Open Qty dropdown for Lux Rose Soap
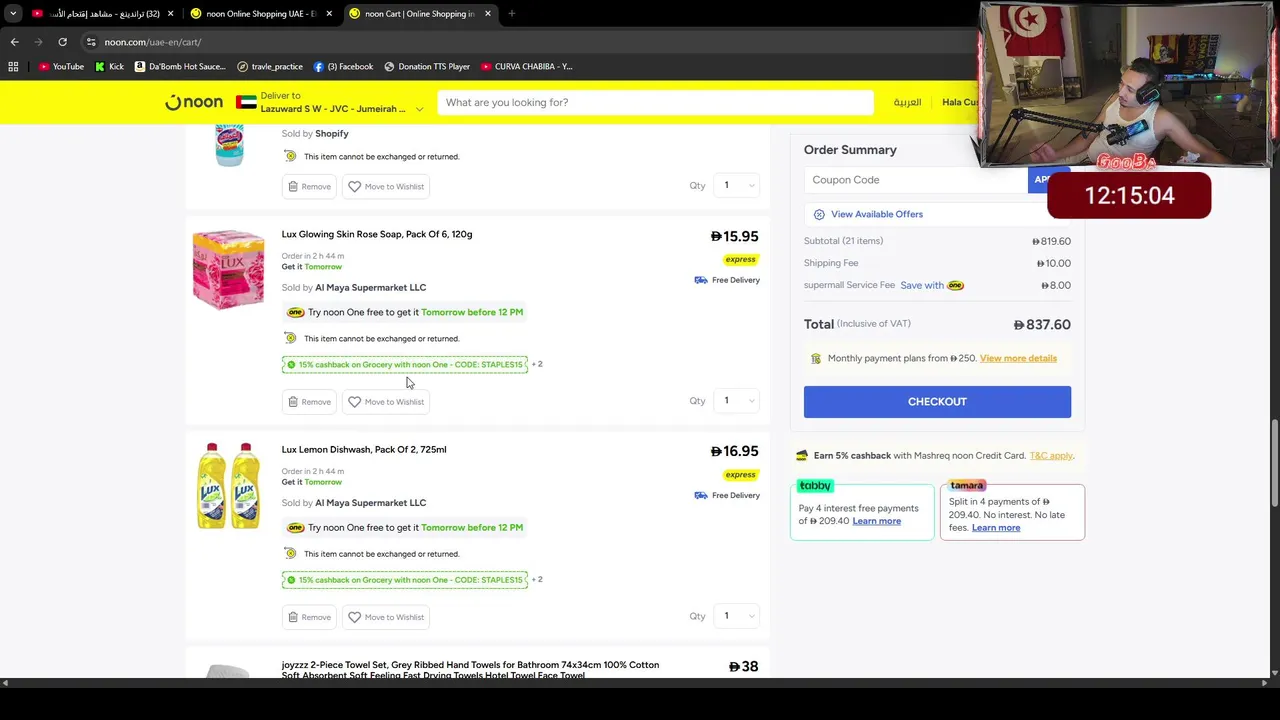 click(x=739, y=401)
